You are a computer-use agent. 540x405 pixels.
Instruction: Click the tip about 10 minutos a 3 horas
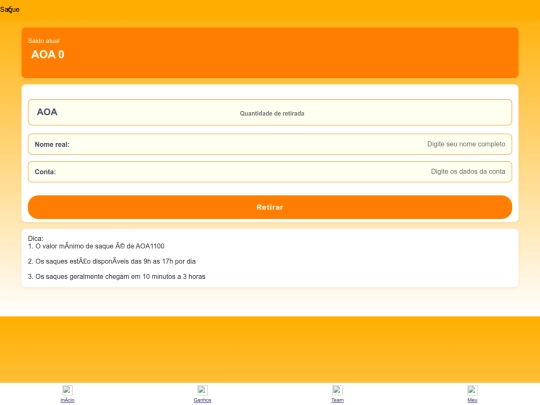tap(116, 277)
